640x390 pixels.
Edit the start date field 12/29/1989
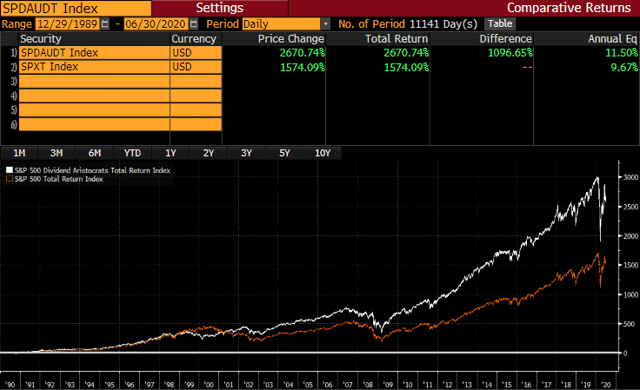[x=67, y=24]
